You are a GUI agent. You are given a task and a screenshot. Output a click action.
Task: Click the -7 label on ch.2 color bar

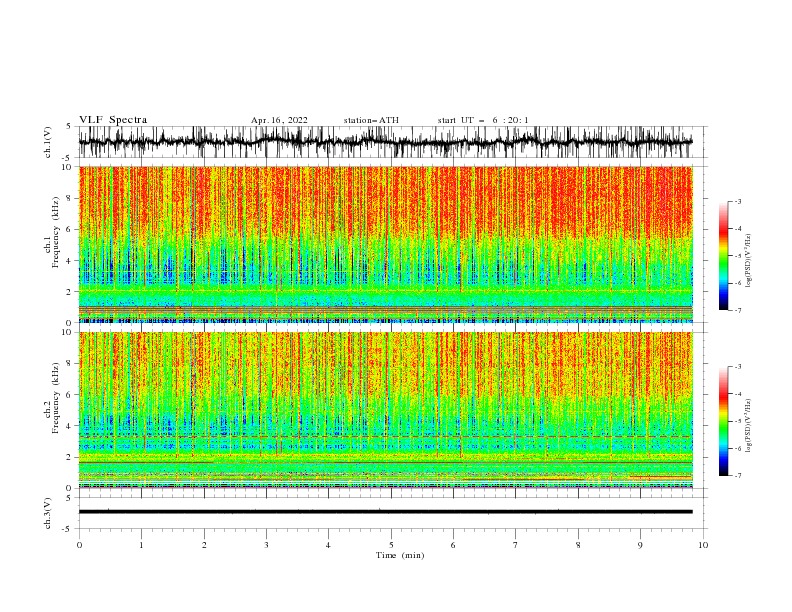[x=738, y=476]
